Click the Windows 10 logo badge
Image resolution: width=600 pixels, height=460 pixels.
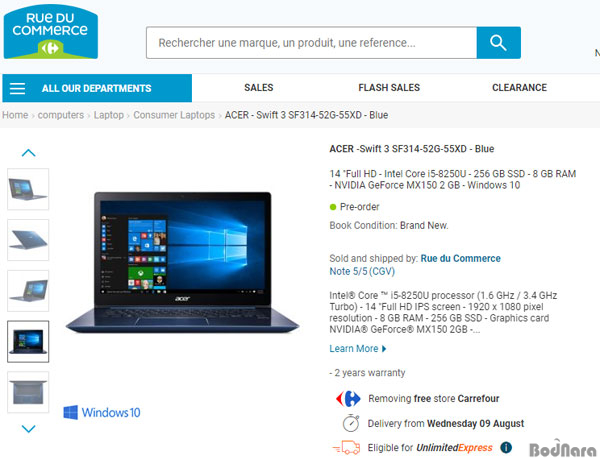click(102, 413)
